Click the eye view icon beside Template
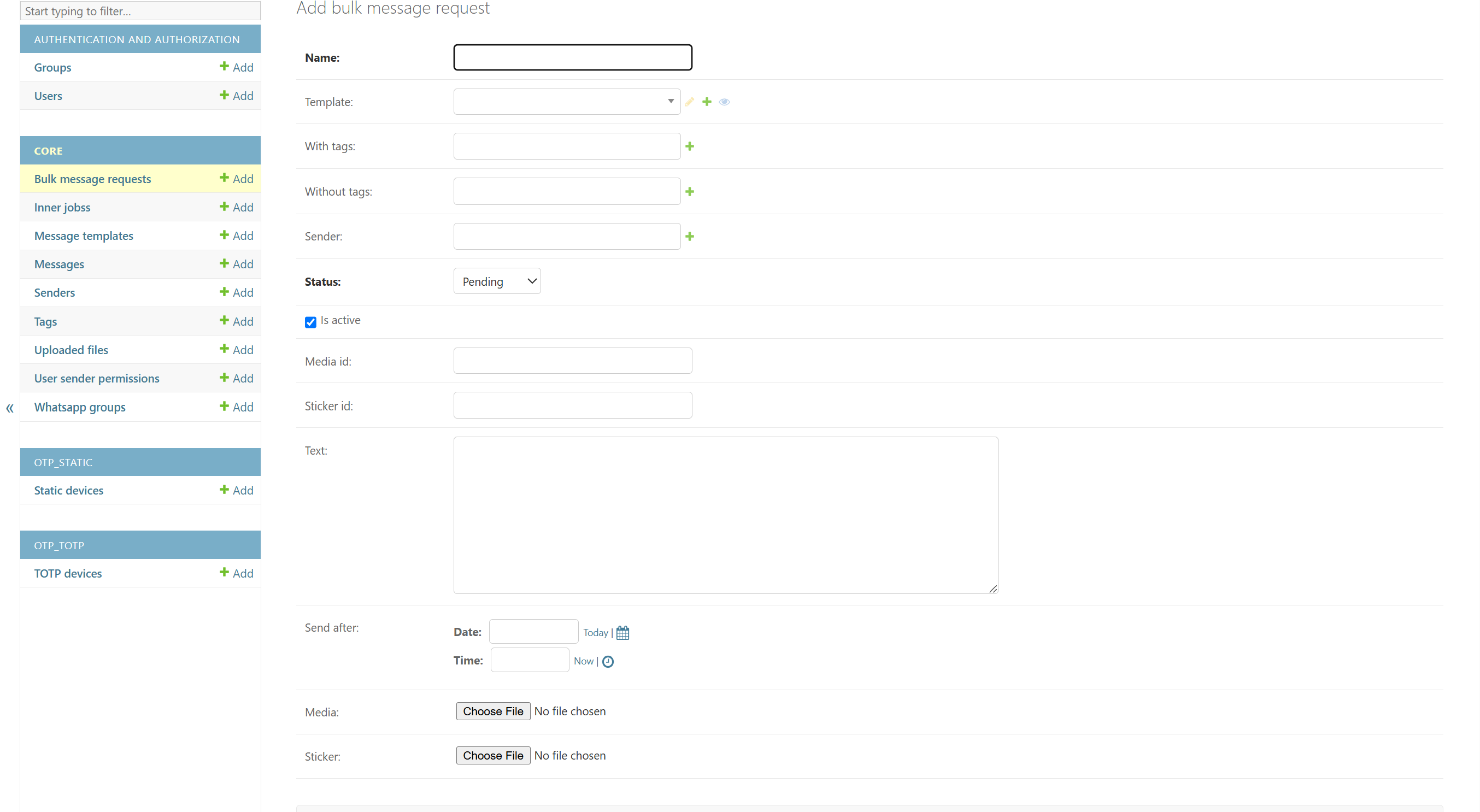The image size is (1480, 812). click(725, 102)
